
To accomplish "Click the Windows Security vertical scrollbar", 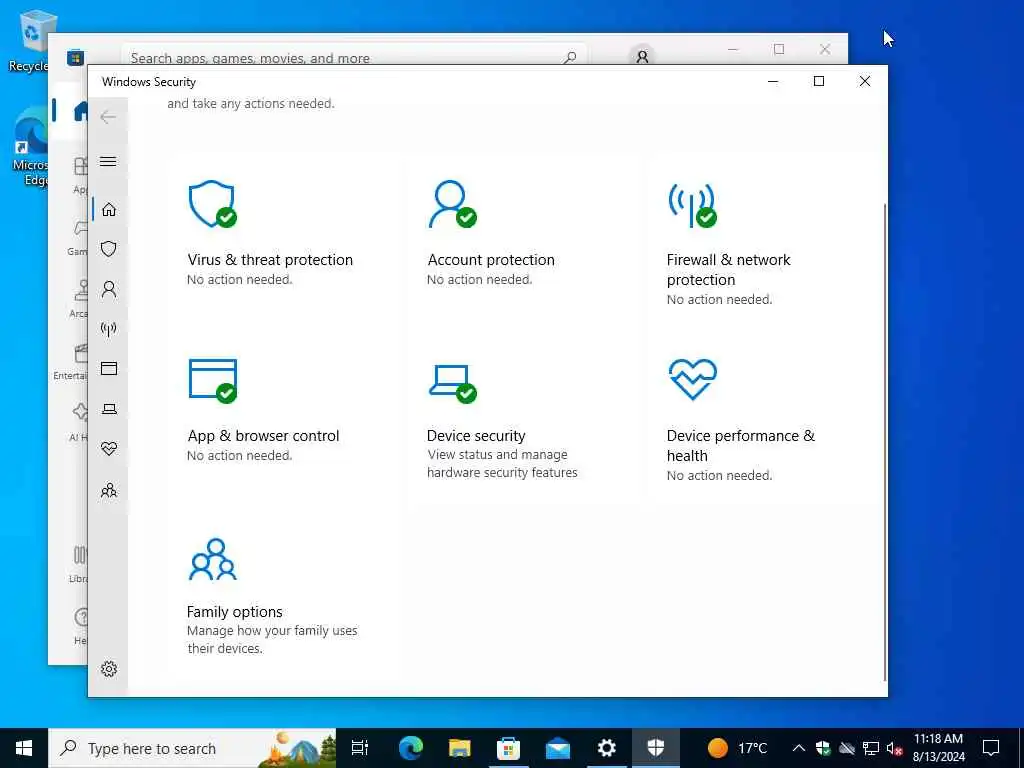I will [884, 441].
